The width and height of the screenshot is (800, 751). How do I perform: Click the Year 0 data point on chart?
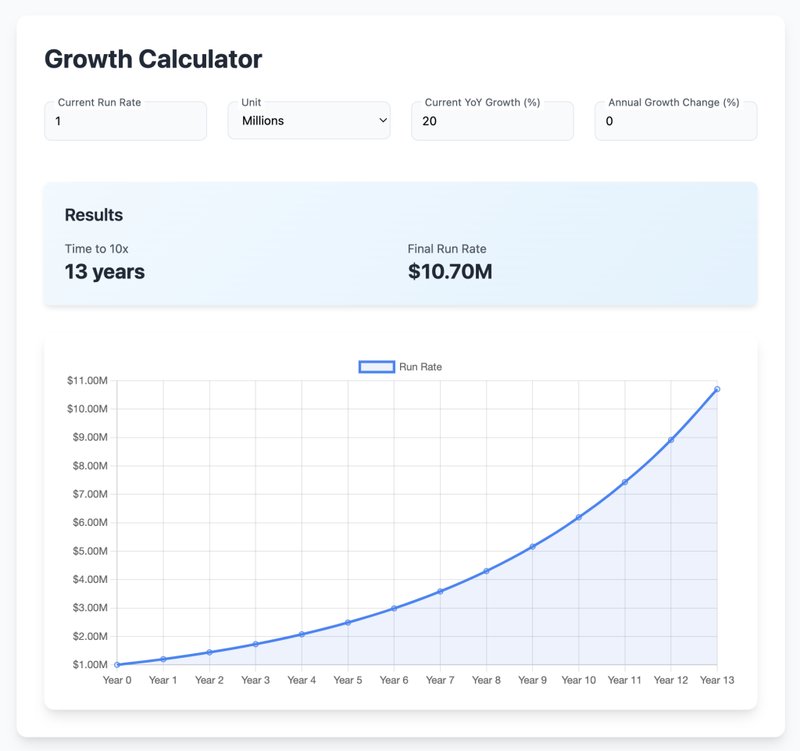[117, 664]
